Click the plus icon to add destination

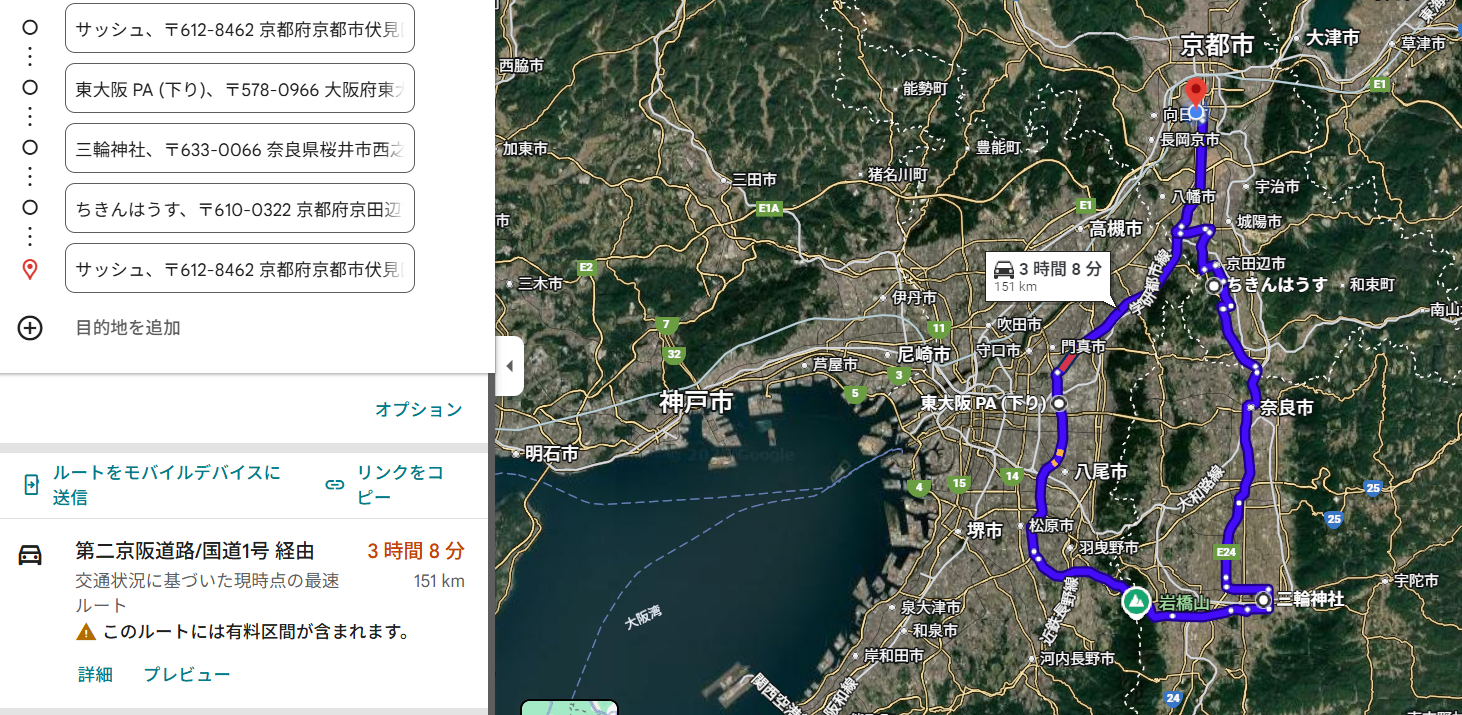pyautogui.click(x=30, y=328)
